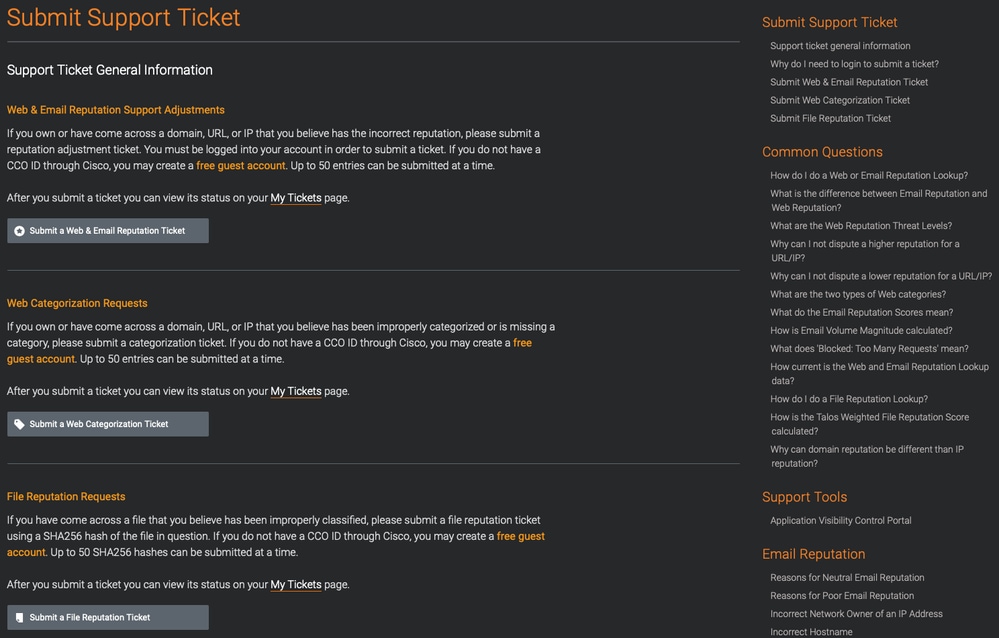This screenshot has height=638, width=999.
Task: Click the Submit Support Ticket sidebar heading
Action: coord(830,22)
